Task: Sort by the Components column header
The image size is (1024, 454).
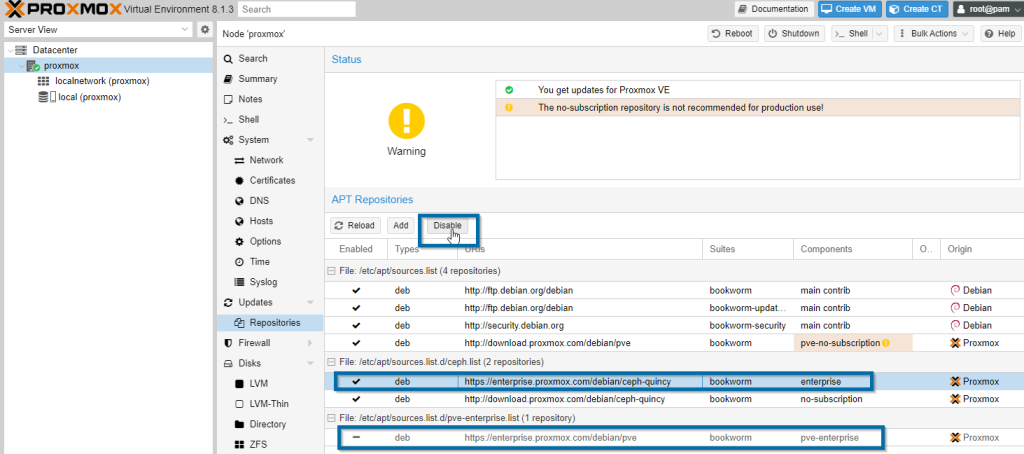Action: pos(853,249)
